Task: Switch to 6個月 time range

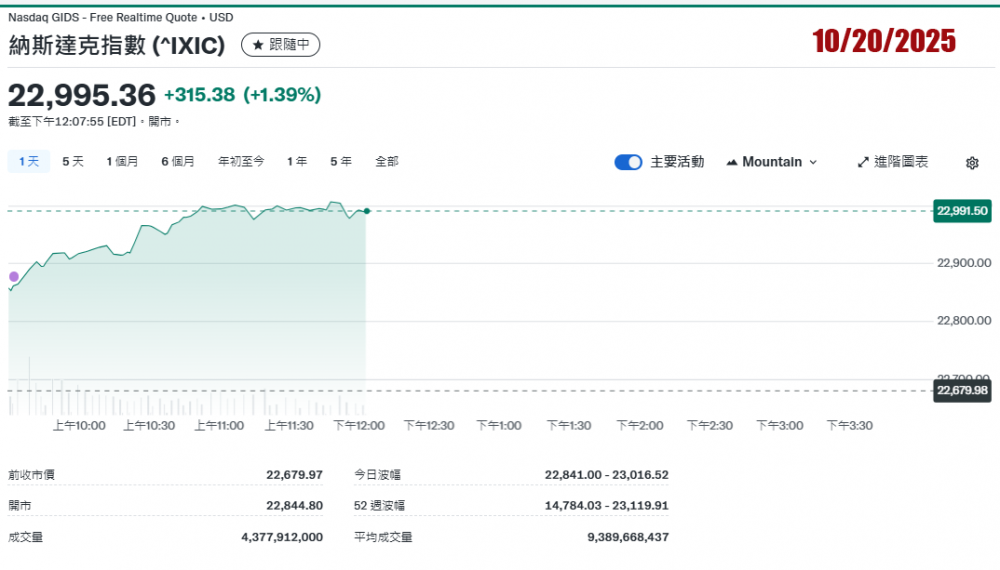Action: click(x=178, y=161)
